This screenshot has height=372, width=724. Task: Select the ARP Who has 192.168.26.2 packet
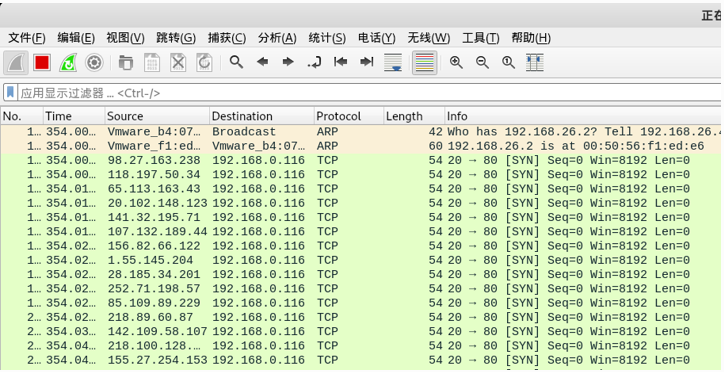tap(361, 132)
